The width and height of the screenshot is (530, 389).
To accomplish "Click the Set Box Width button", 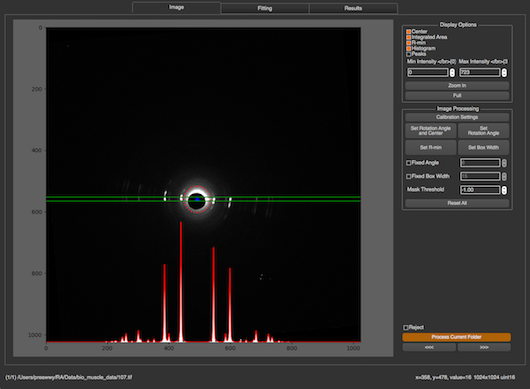I will pos(483,147).
